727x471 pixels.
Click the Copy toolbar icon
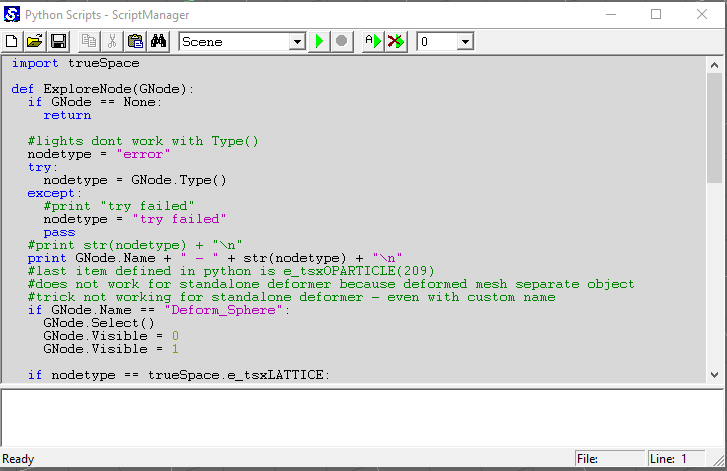click(89, 42)
